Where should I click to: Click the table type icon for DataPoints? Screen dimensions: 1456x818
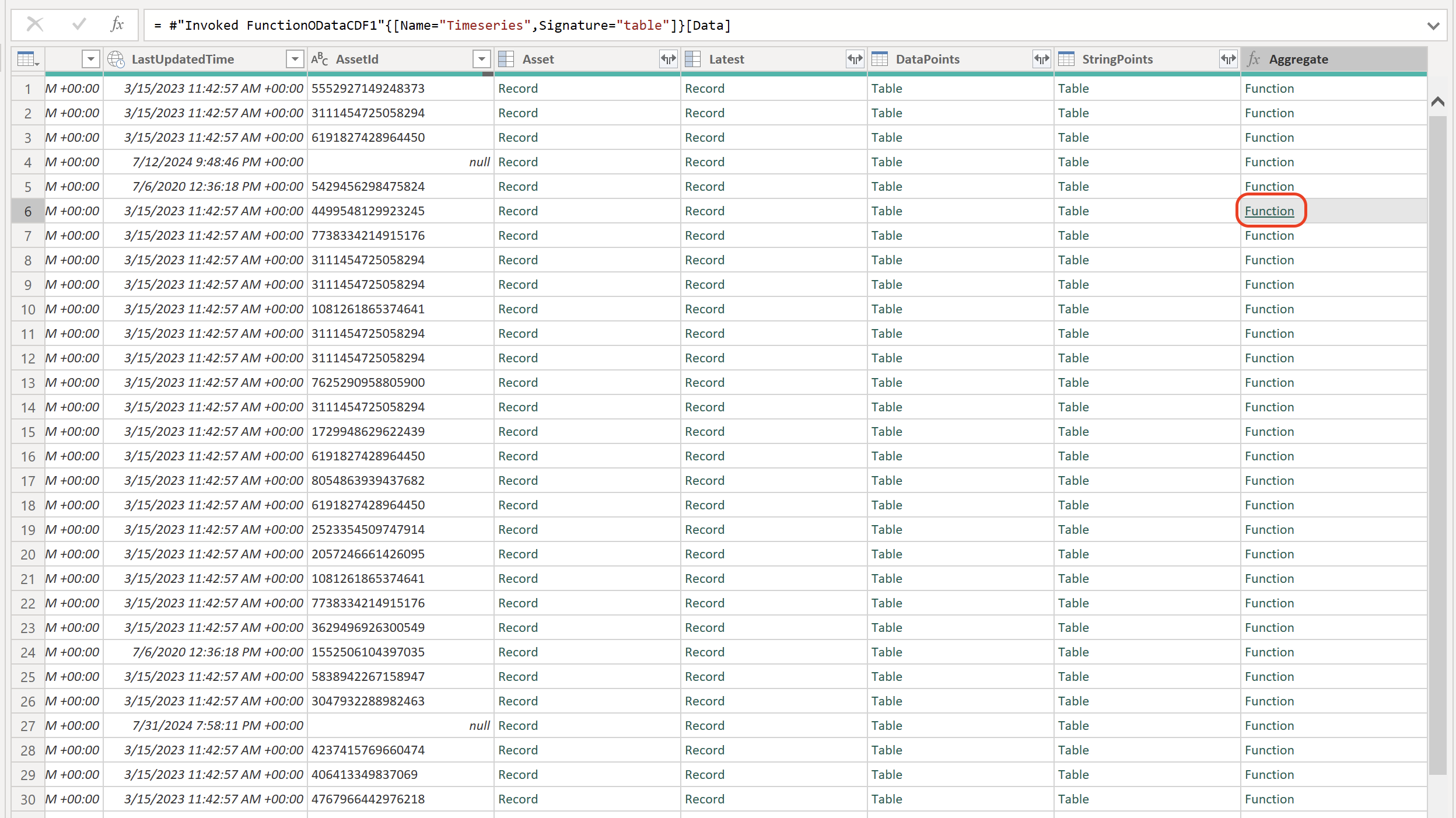point(879,59)
